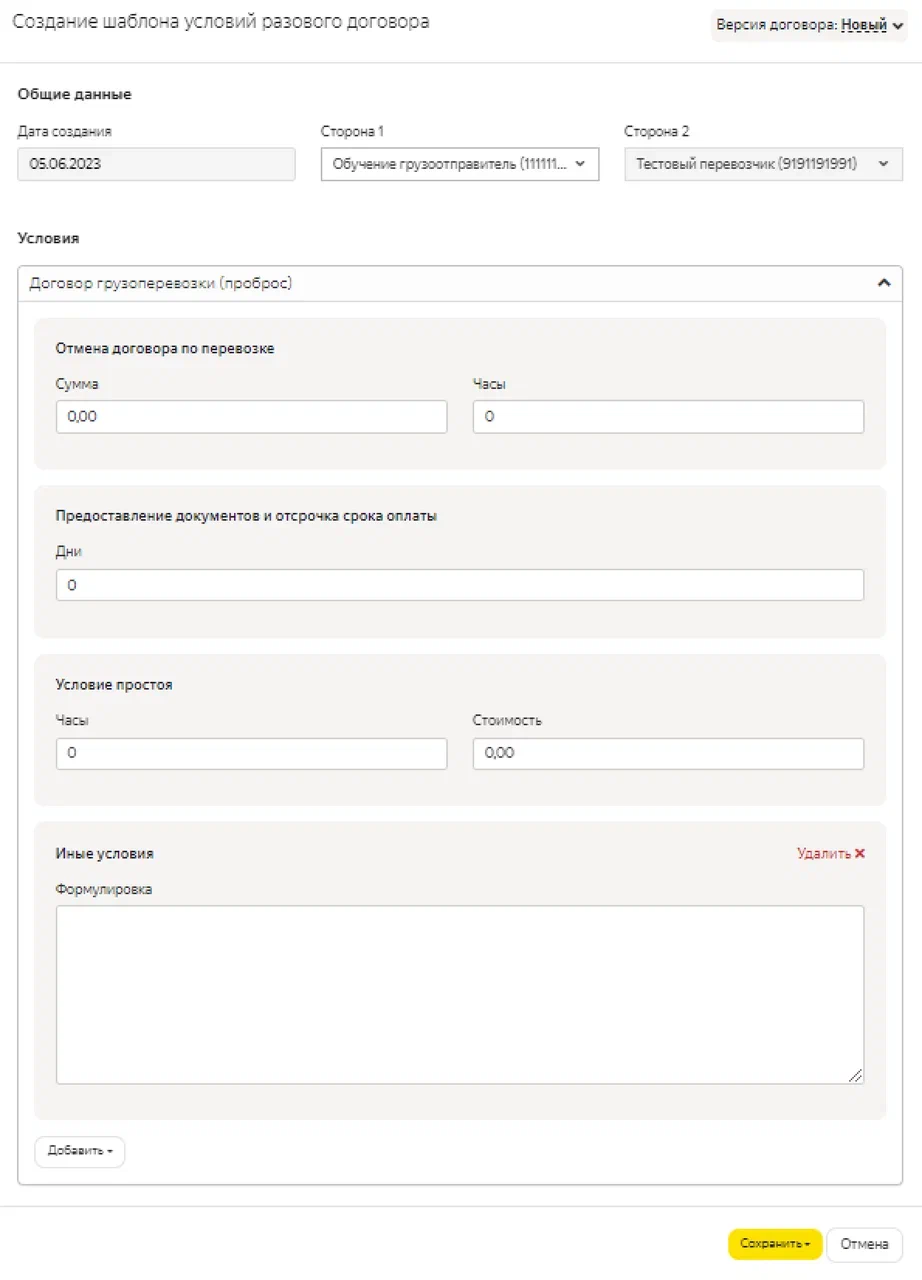Click inside the Формулировка text area
The height and width of the screenshot is (1280, 922).
coord(459,994)
